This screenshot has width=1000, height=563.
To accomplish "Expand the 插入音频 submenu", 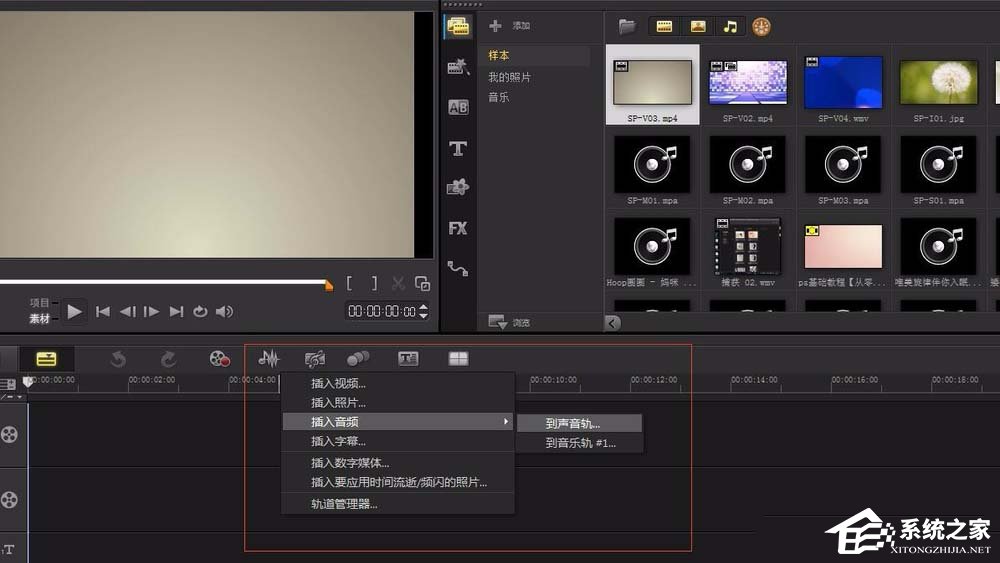I will coord(397,422).
